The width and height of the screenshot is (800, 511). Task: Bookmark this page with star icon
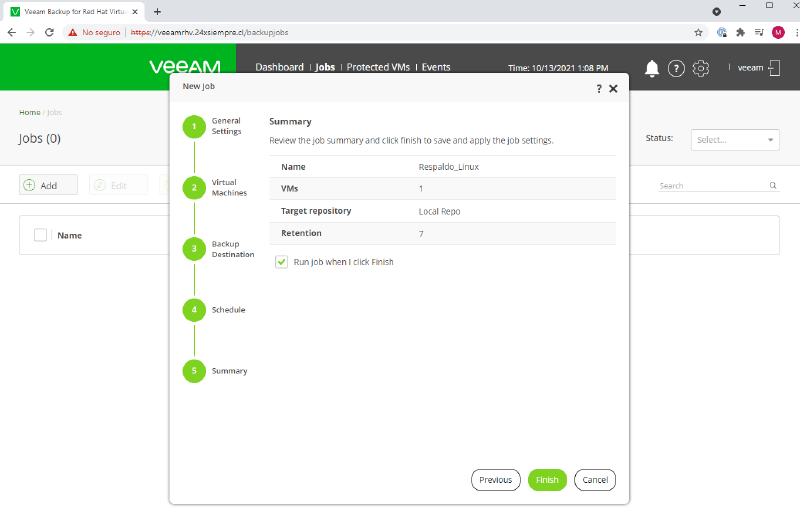[x=698, y=33]
